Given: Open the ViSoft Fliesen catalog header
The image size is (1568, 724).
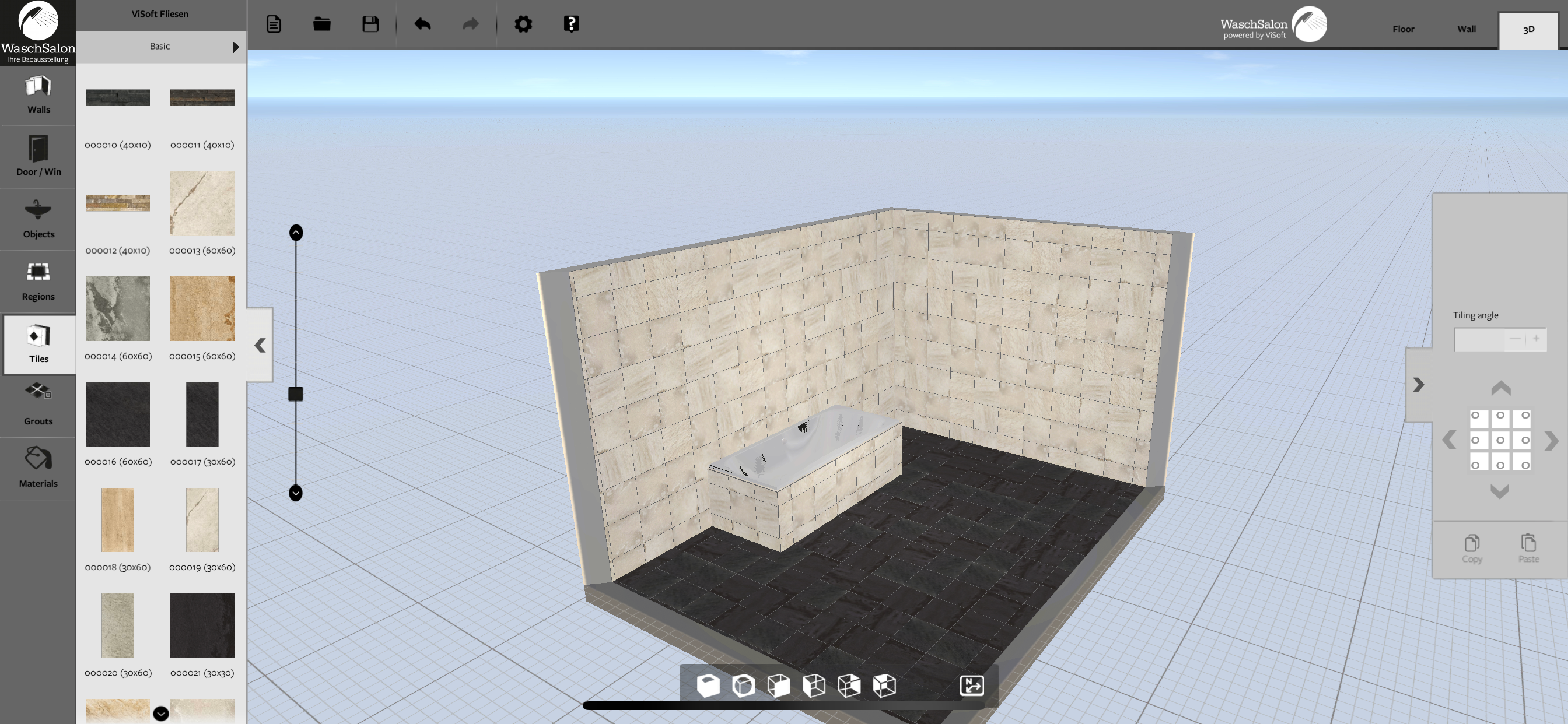Looking at the screenshot, I should coord(160,14).
